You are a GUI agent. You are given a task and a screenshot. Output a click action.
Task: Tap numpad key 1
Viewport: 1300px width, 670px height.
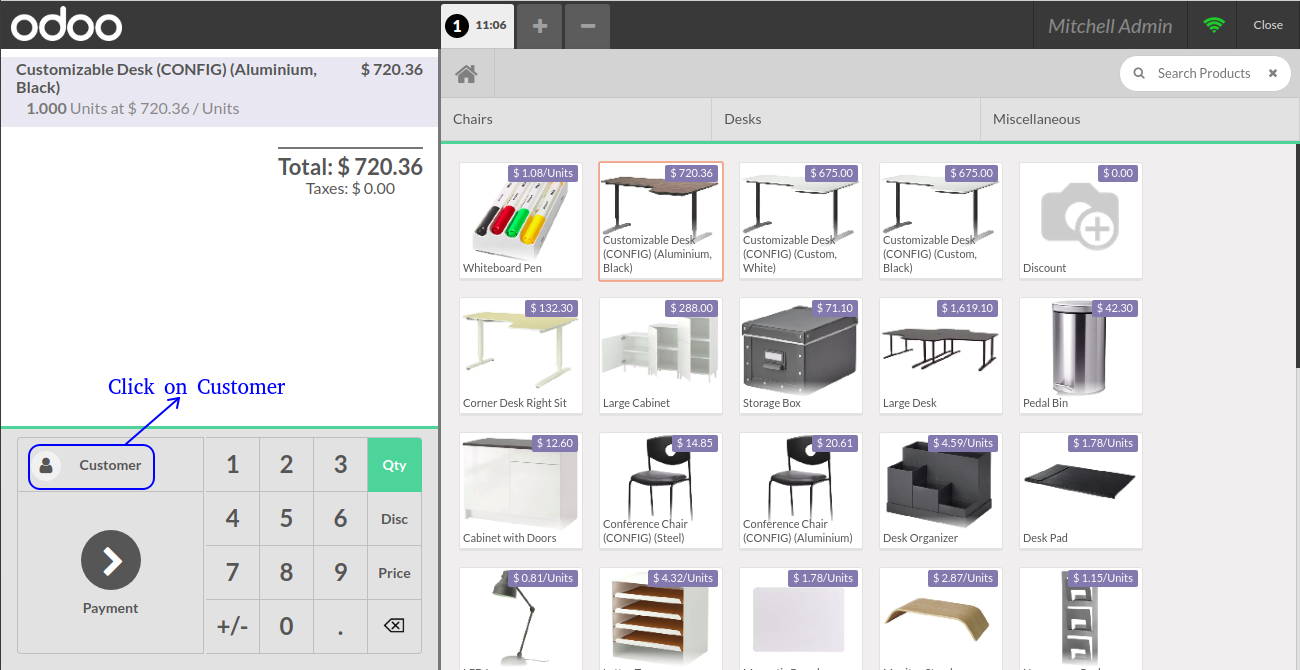click(x=232, y=465)
